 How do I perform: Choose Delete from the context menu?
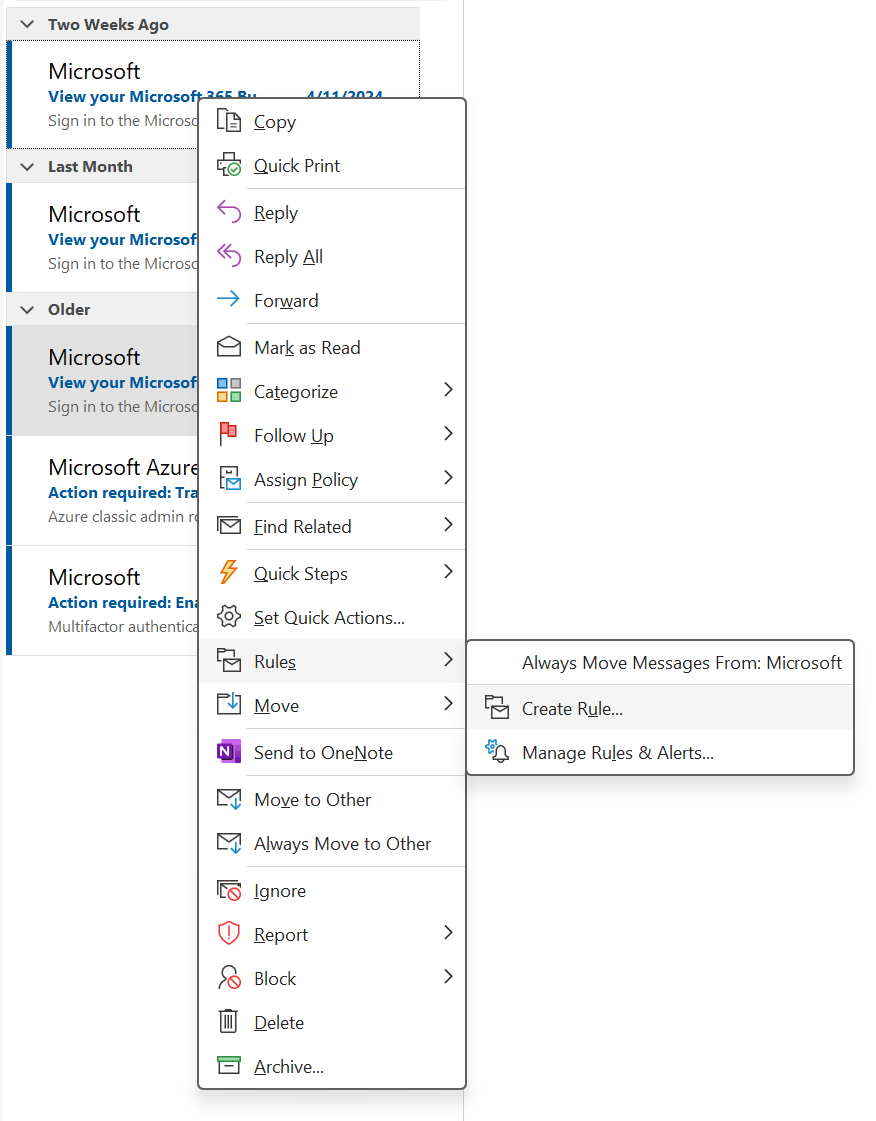point(332,1022)
